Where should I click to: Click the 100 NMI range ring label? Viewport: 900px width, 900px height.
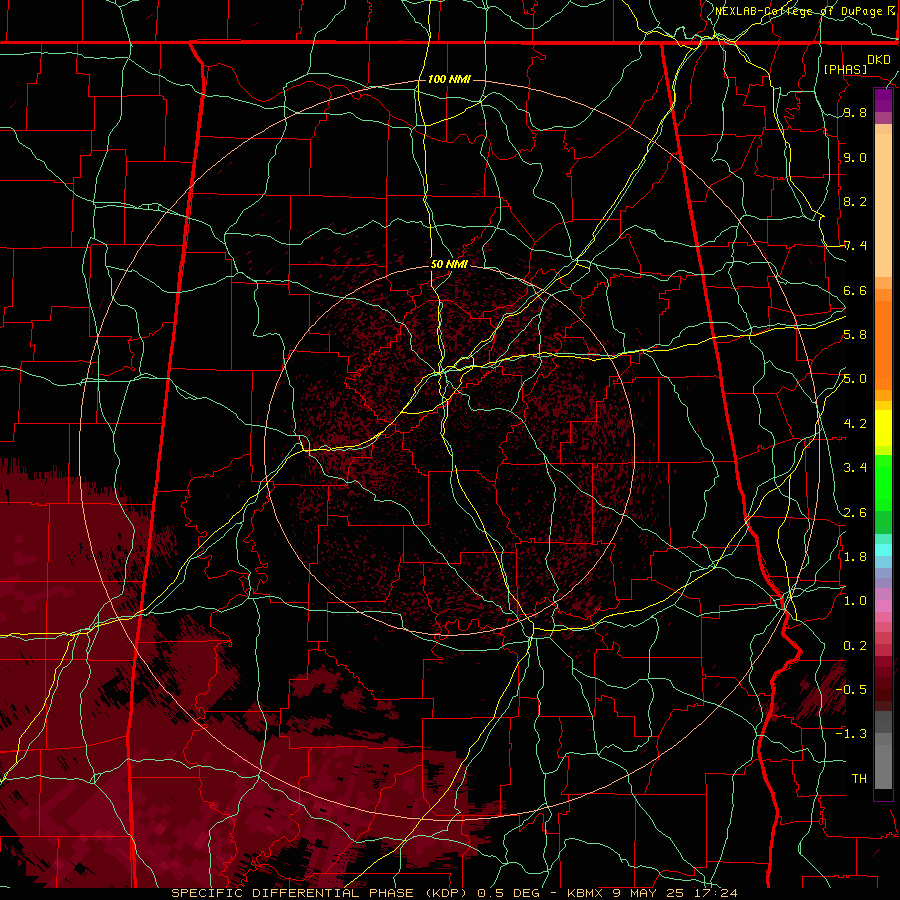(449, 79)
